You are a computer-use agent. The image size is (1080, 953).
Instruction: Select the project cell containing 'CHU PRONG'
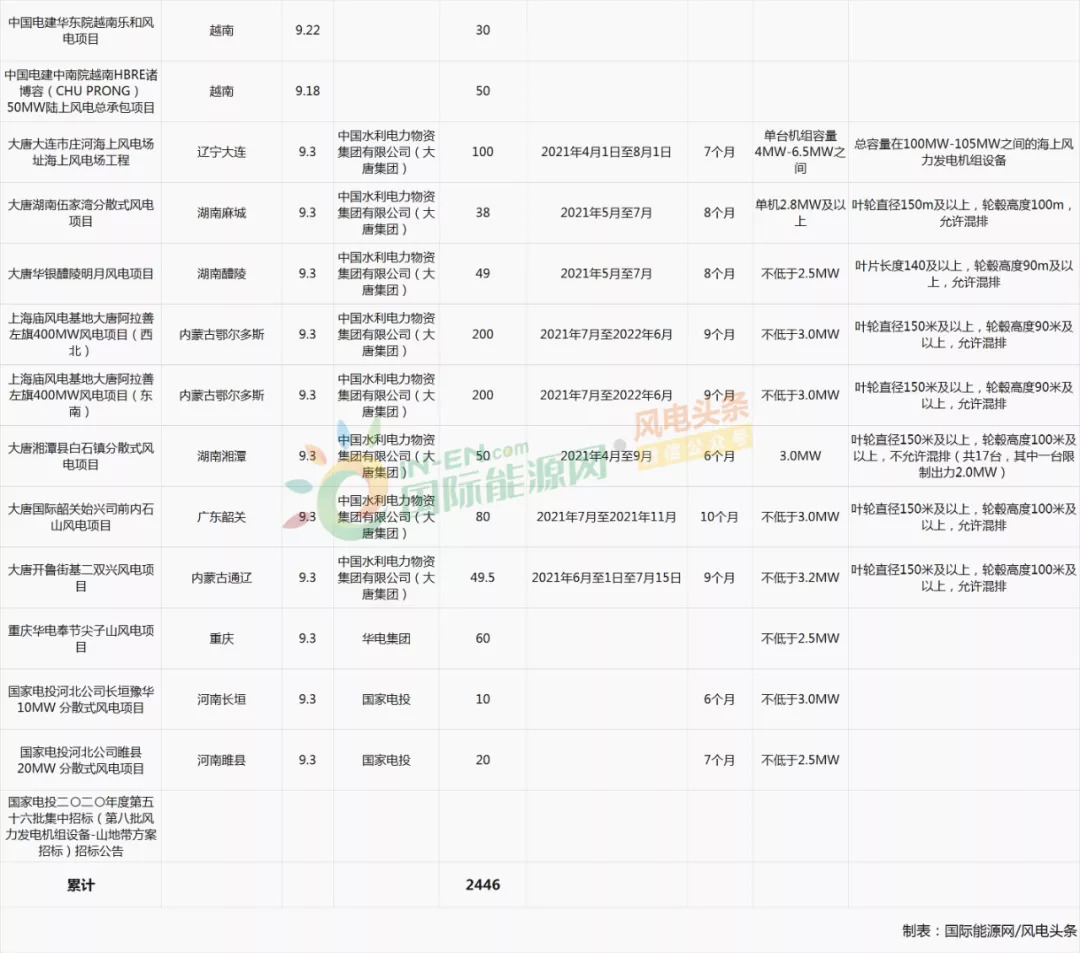pyautogui.click(x=81, y=91)
